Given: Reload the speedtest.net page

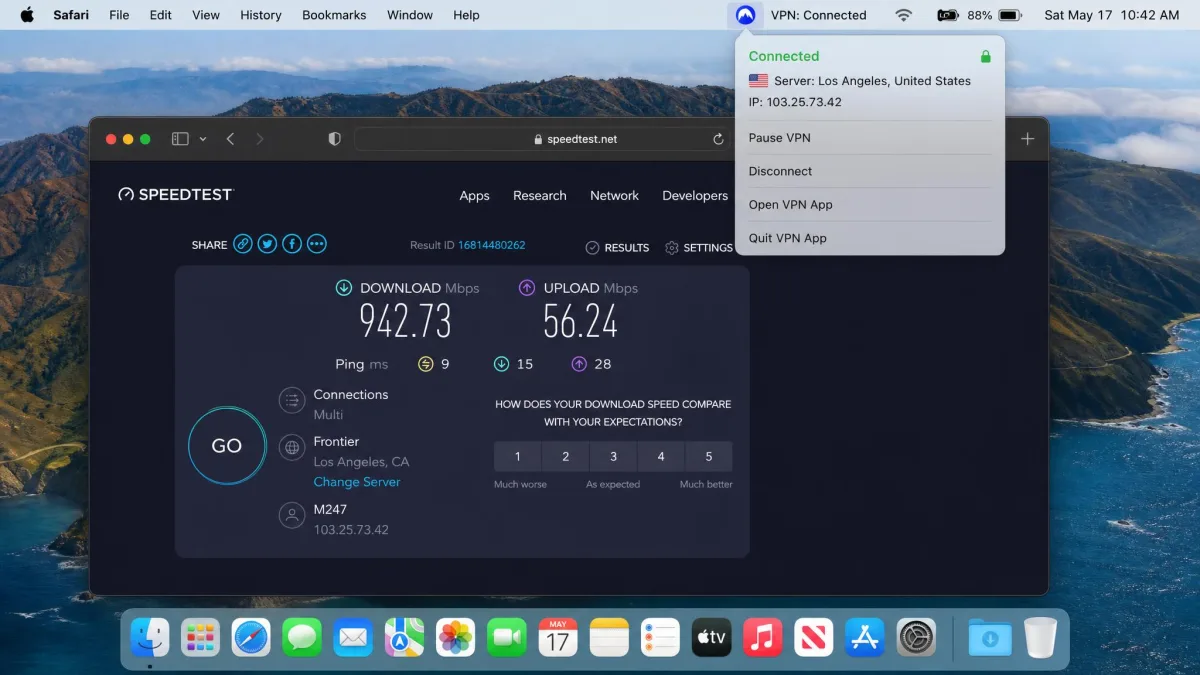Looking at the screenshot, I should click(x=718, y=139).
